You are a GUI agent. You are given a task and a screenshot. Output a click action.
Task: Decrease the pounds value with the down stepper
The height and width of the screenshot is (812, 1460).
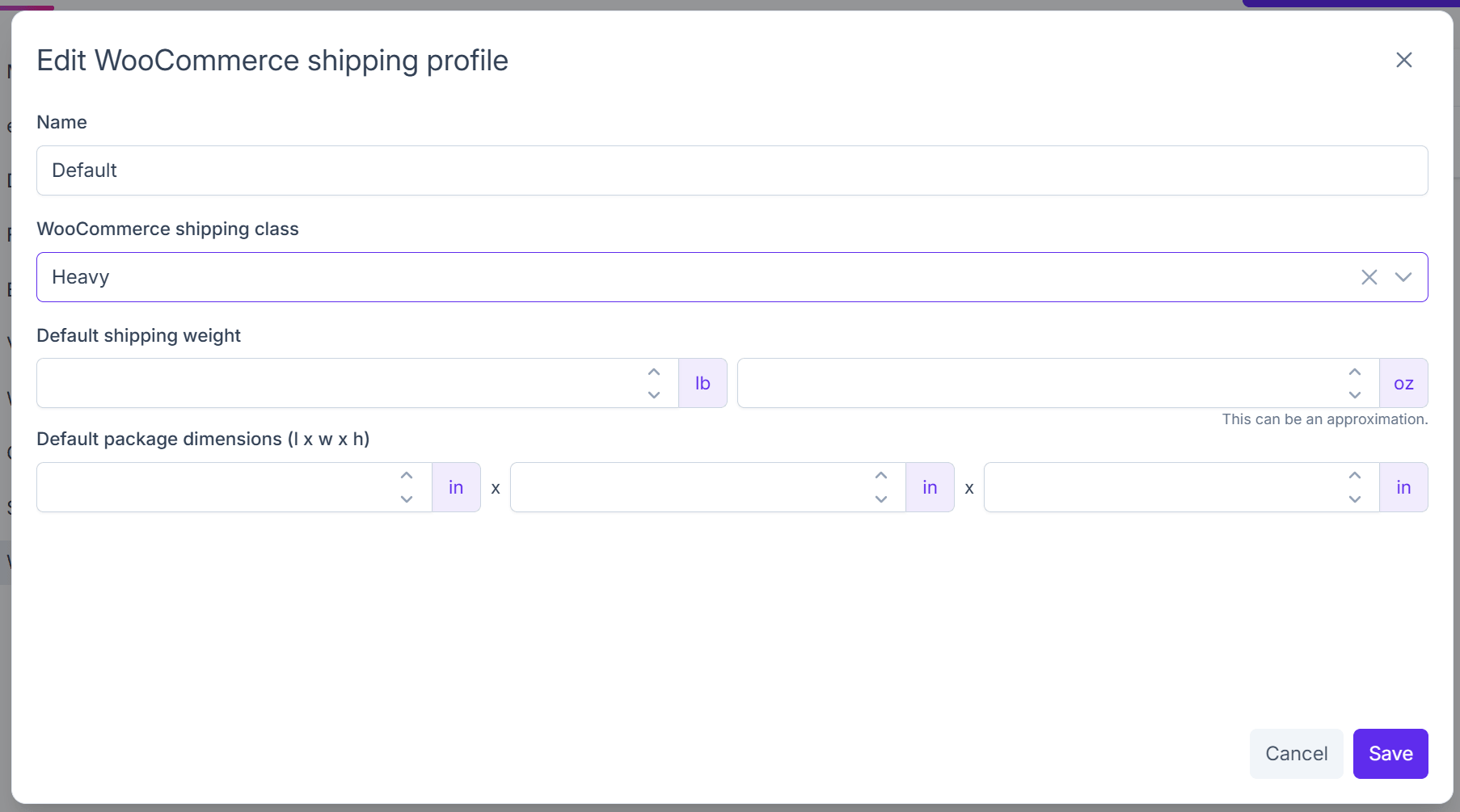click(653, 395)
